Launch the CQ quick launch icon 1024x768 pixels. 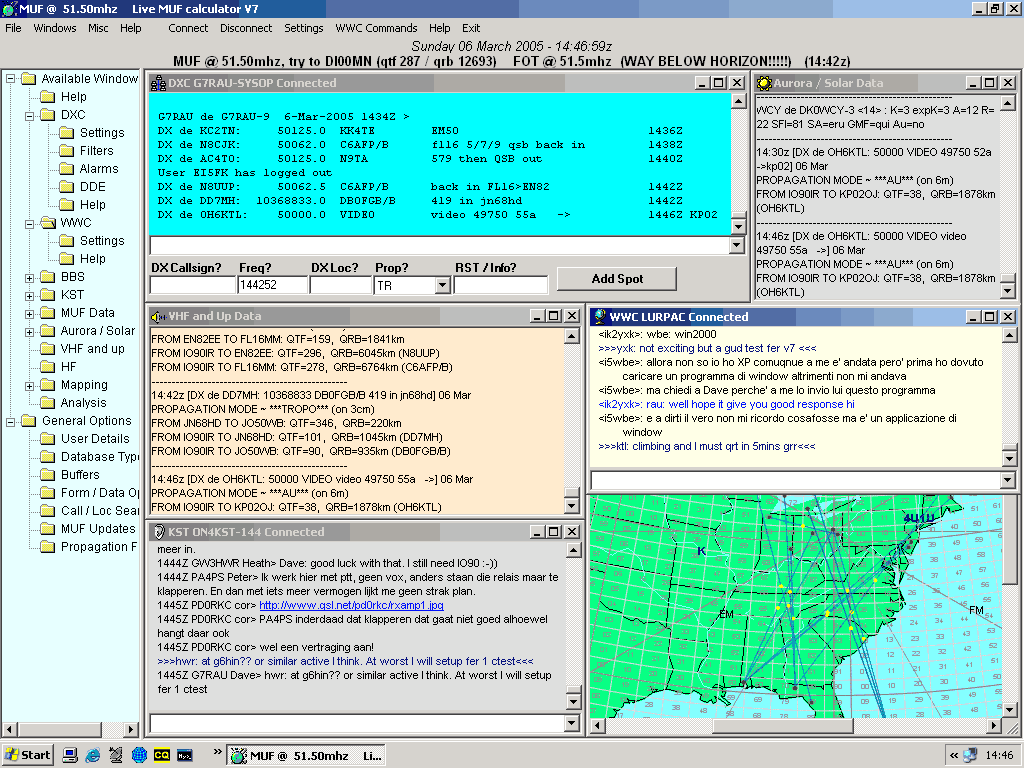tap(162, 755)
